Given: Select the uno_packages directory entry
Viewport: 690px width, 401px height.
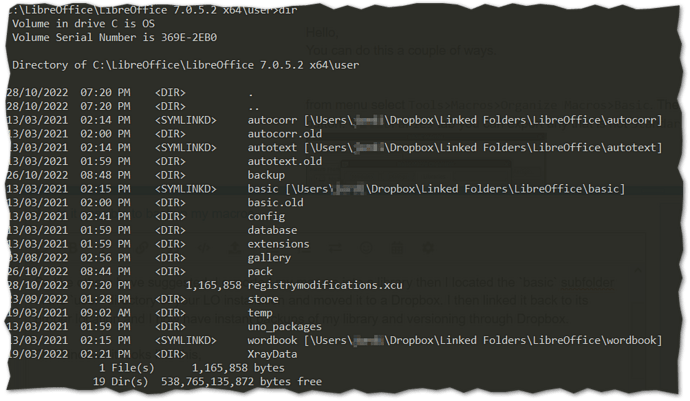Looking at the screenshot, I should click(285, 327).
